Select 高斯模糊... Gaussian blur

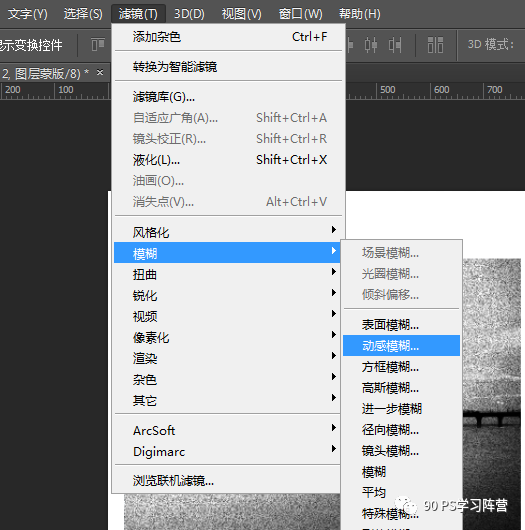pos(401,387)
